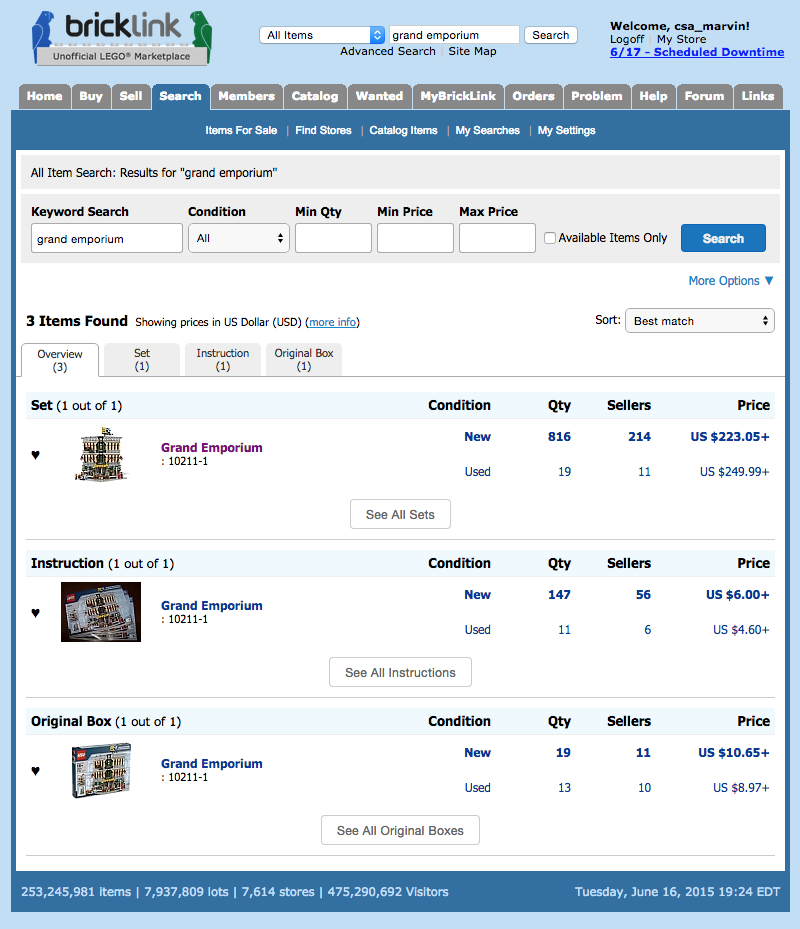
Task: Open Grand Emporium instruction title link
Action: pyautogui.click(x=212, y=606)
